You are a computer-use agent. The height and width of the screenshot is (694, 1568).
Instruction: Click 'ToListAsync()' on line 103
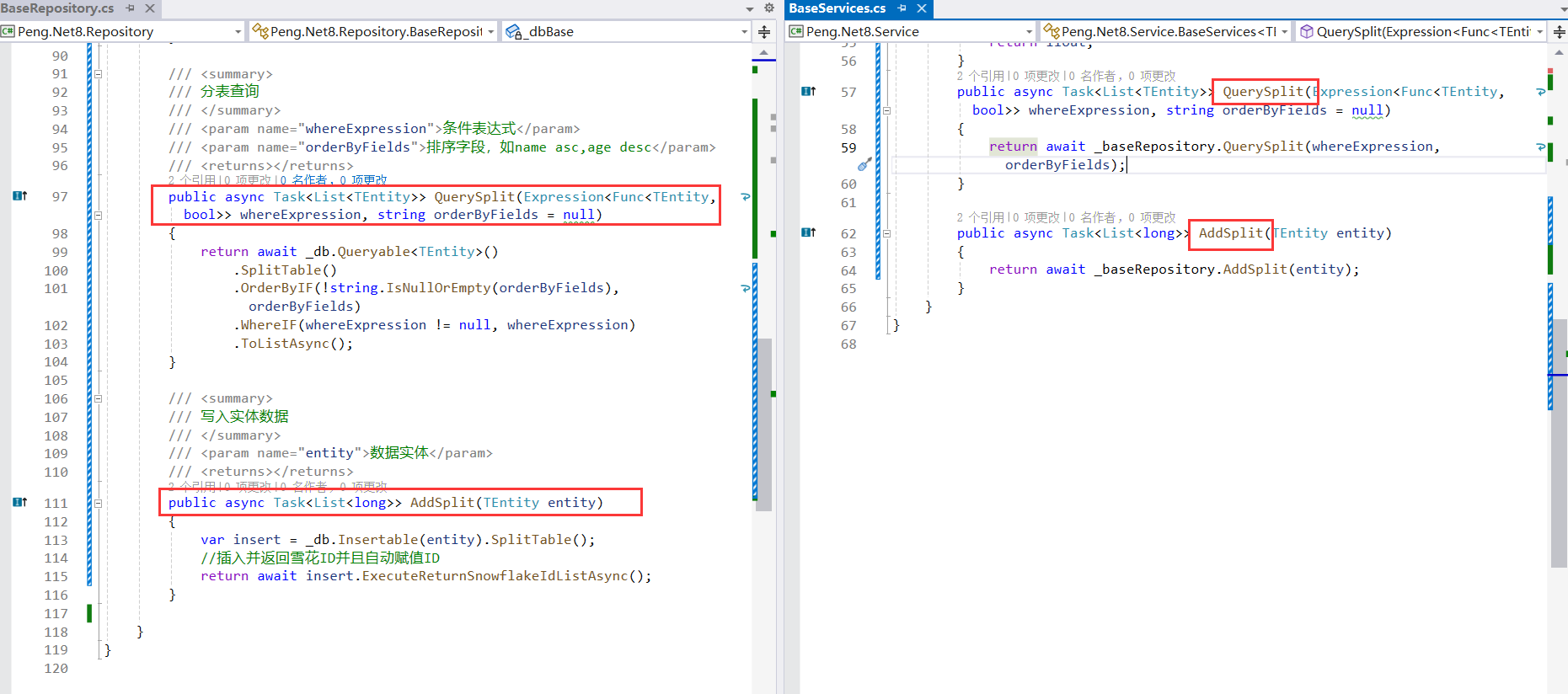coord(293,344)
